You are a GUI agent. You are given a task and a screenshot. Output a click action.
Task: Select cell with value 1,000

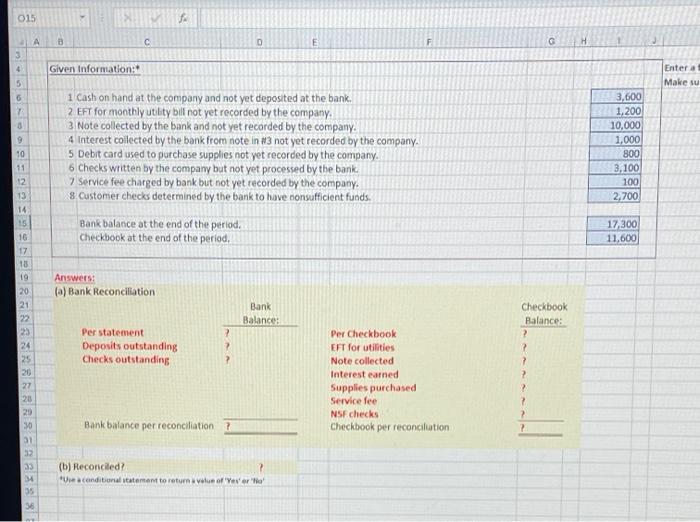point(616,139)
